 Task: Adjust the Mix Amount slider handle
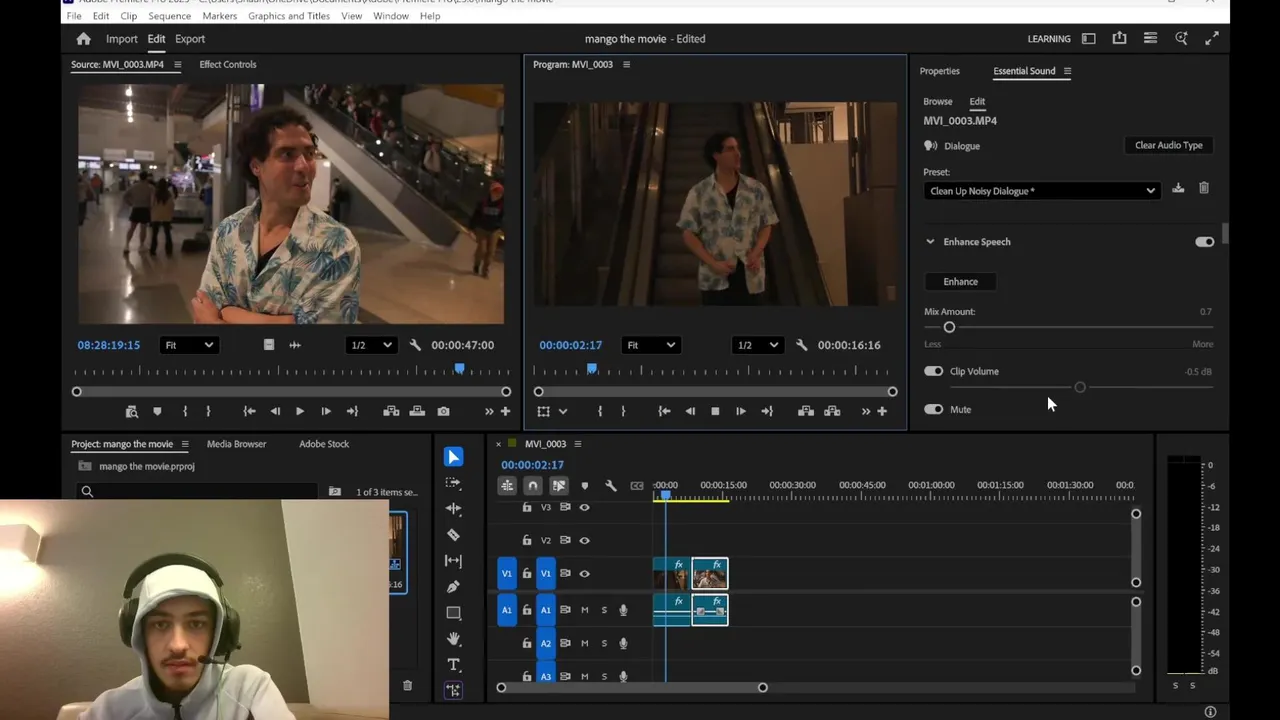(x=949, y=327)
